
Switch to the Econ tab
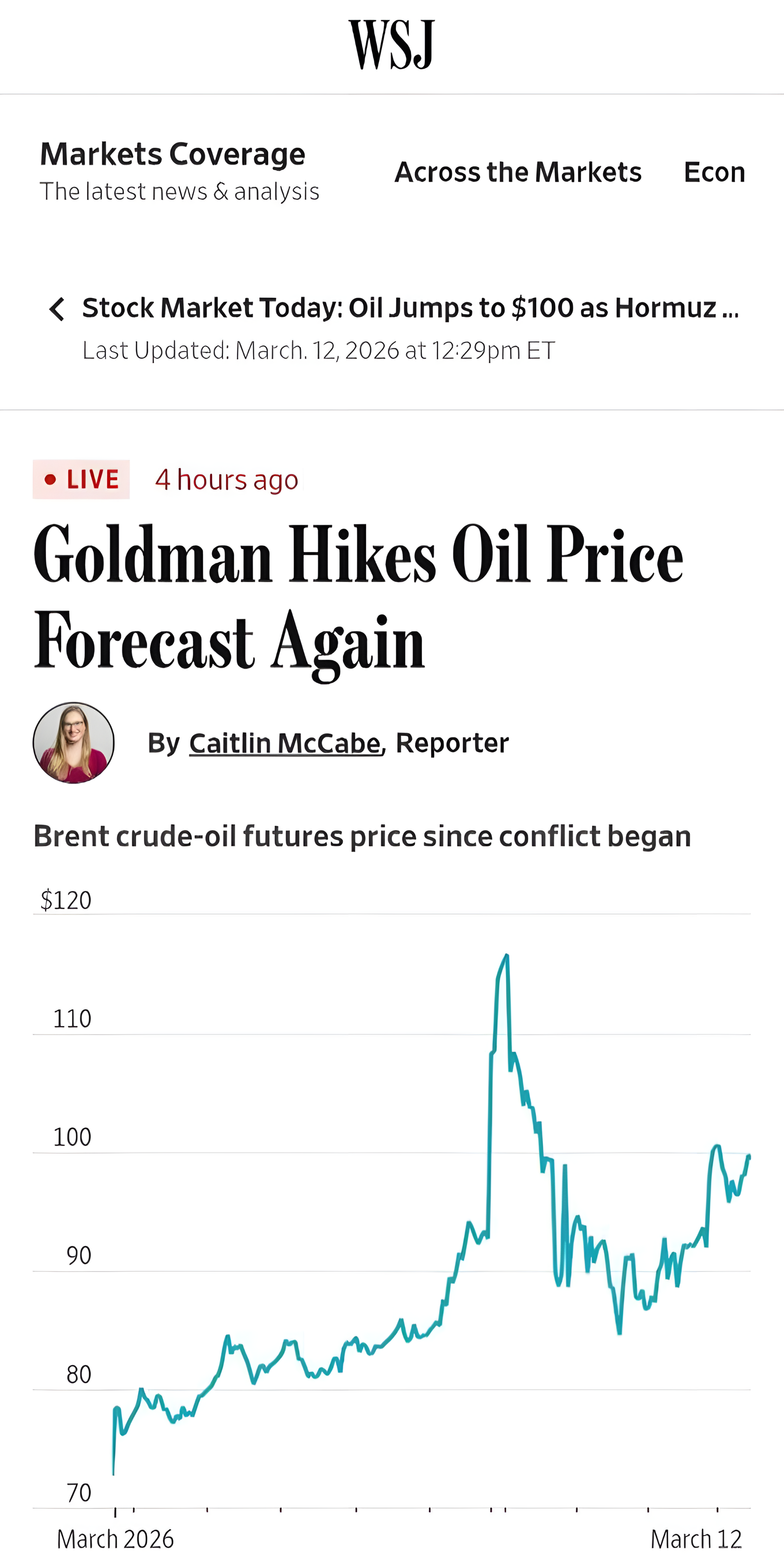pos(714,172)
